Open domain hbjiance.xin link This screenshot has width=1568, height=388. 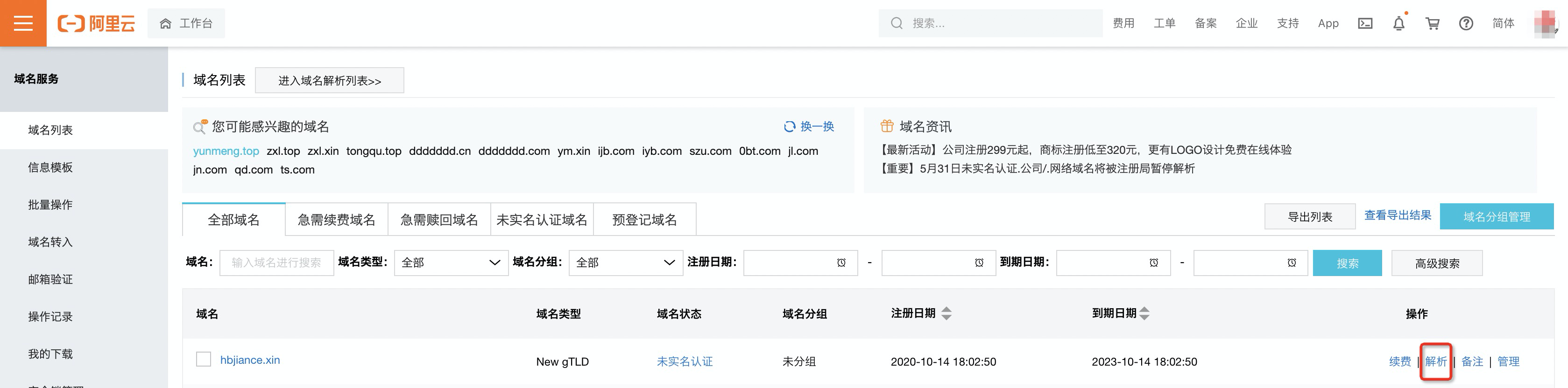(x=250, y=360)
